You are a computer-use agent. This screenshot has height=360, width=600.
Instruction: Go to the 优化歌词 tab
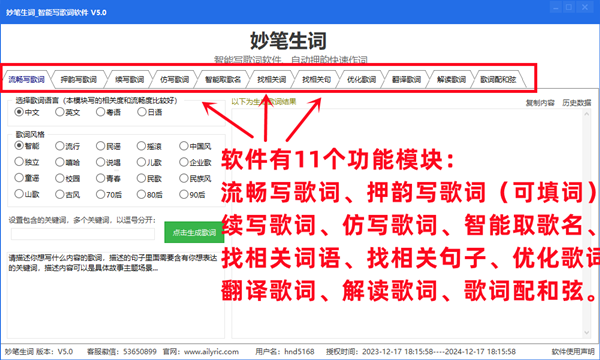coord(361,80)
